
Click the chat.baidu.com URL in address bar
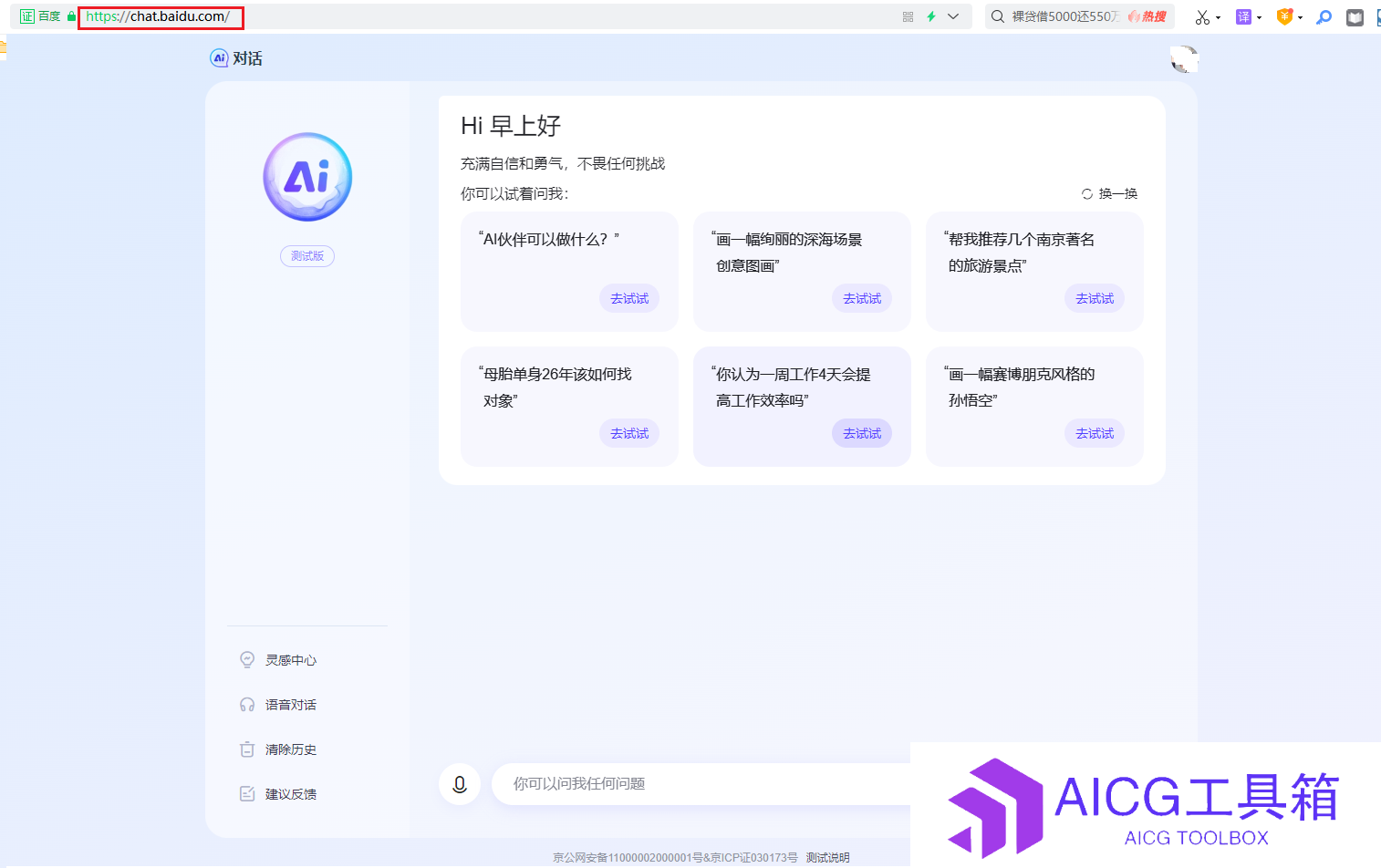[158, 16]
